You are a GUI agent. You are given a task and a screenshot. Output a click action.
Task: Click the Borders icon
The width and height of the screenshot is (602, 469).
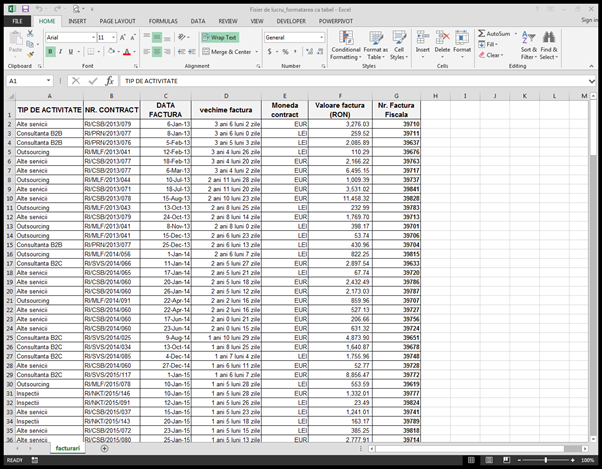91,51
